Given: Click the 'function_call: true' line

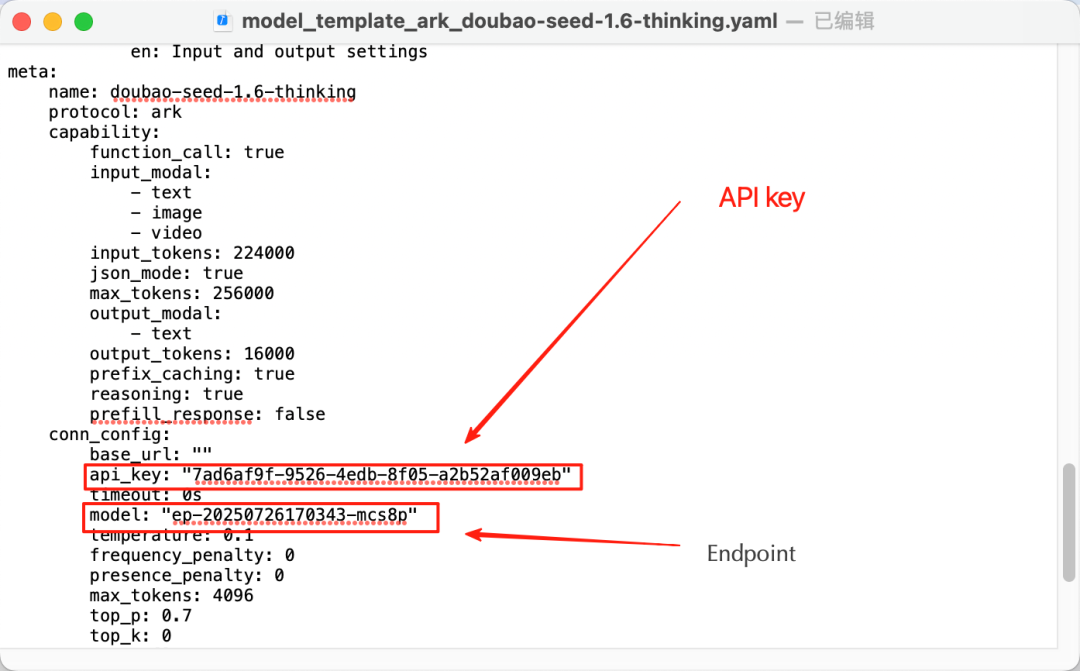Looking at the screenshot, I should (x=187, y=152).
